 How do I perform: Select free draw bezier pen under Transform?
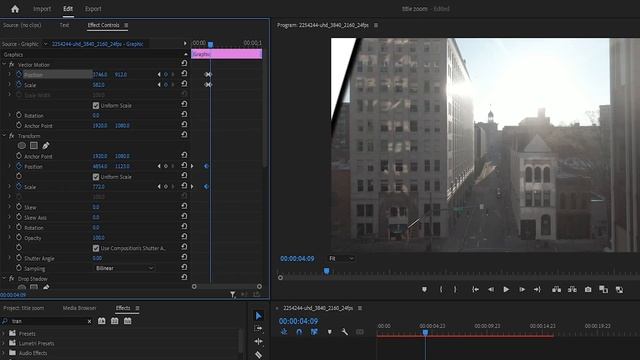pos(46,145)
